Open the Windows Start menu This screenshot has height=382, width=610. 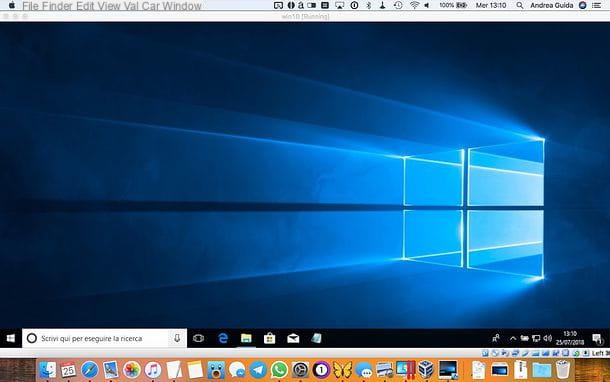click(x=11, y=338)
